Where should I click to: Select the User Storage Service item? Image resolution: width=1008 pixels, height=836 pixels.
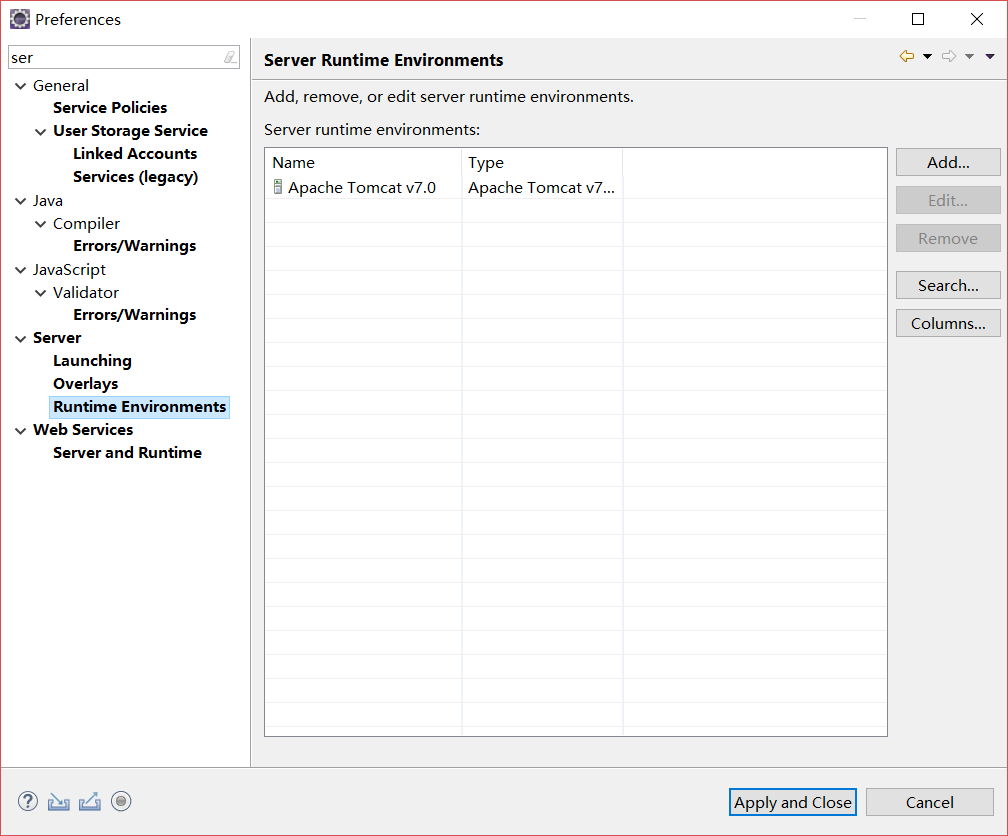tap(130, 131)
